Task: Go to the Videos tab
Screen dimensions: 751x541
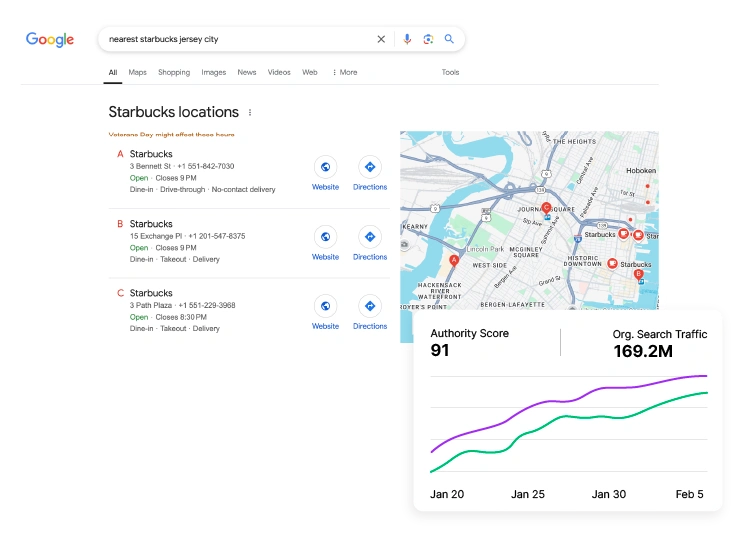Action: (279, 72)
